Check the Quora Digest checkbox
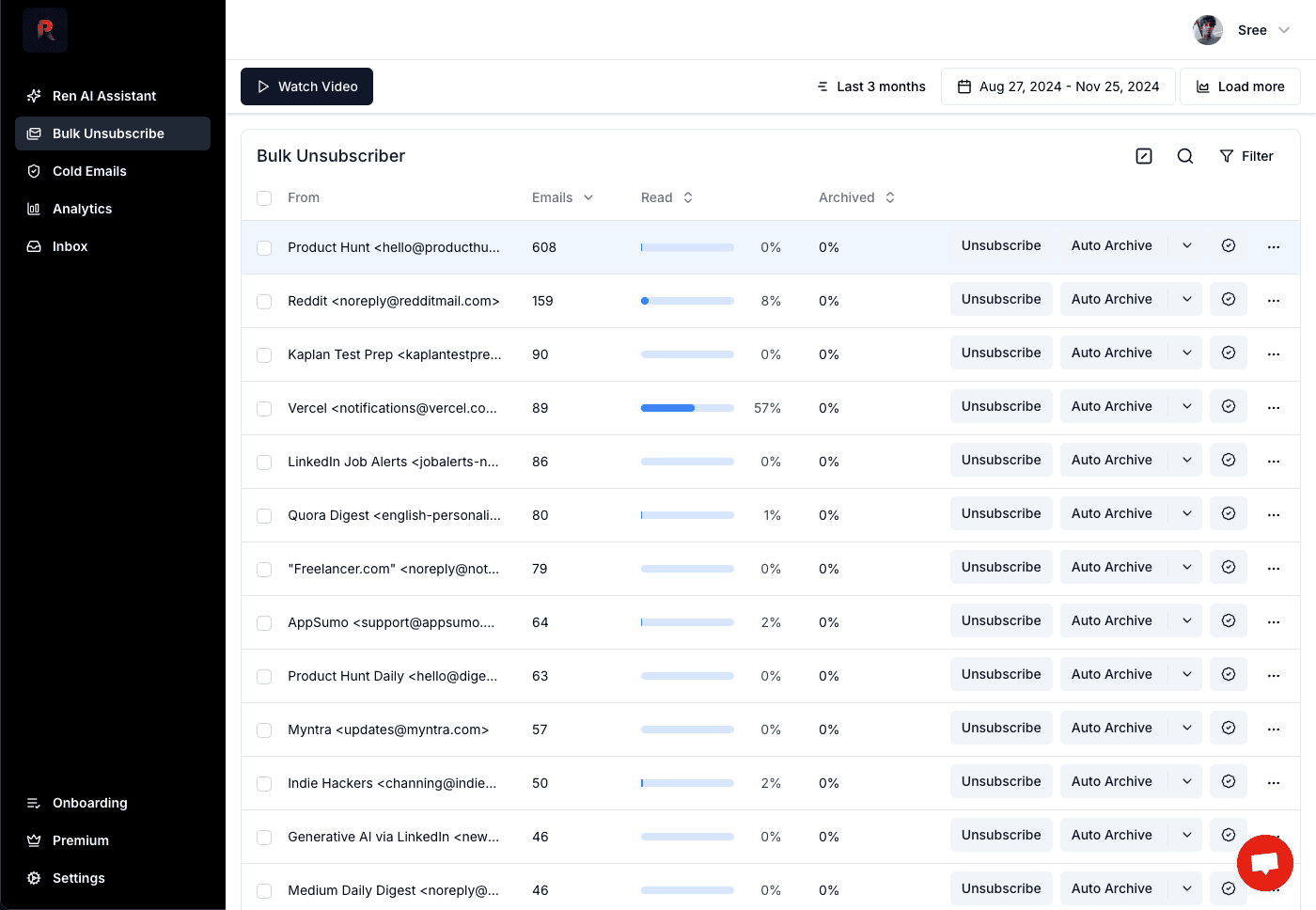 click(264, 516)
